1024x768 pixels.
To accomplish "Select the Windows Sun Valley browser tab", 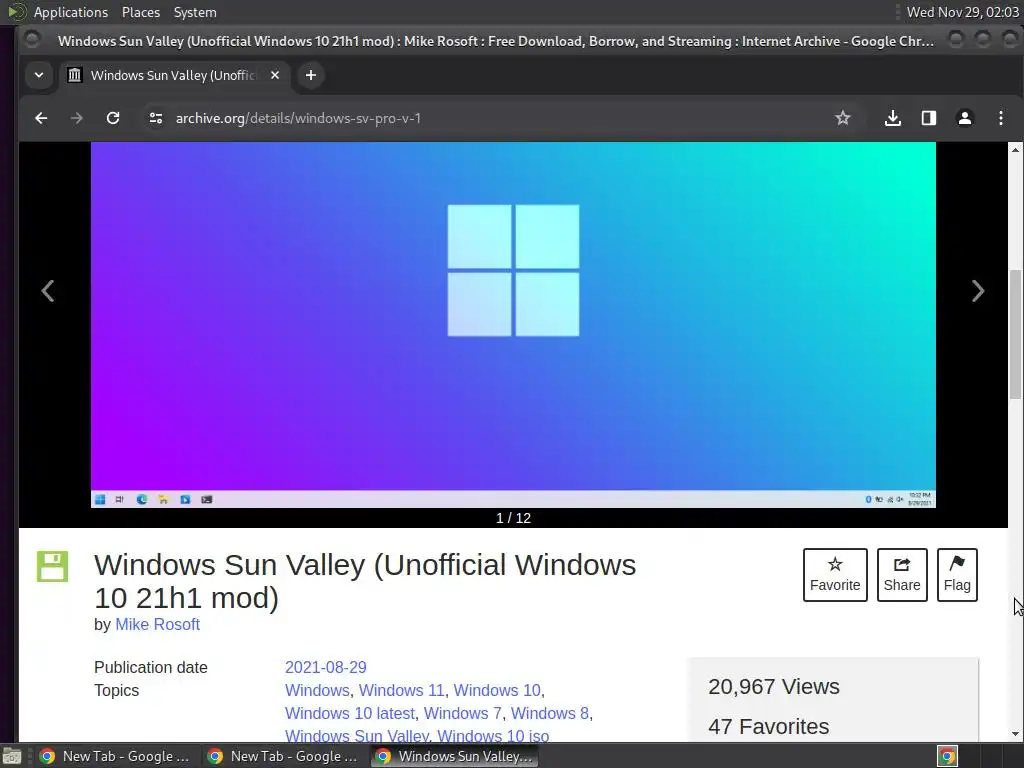I will (x=174, y=75).
